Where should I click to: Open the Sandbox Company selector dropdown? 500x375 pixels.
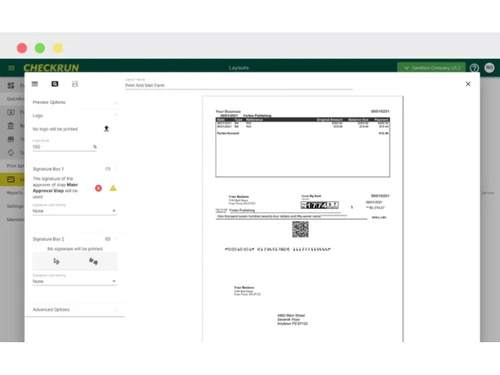tap(431, 68)
